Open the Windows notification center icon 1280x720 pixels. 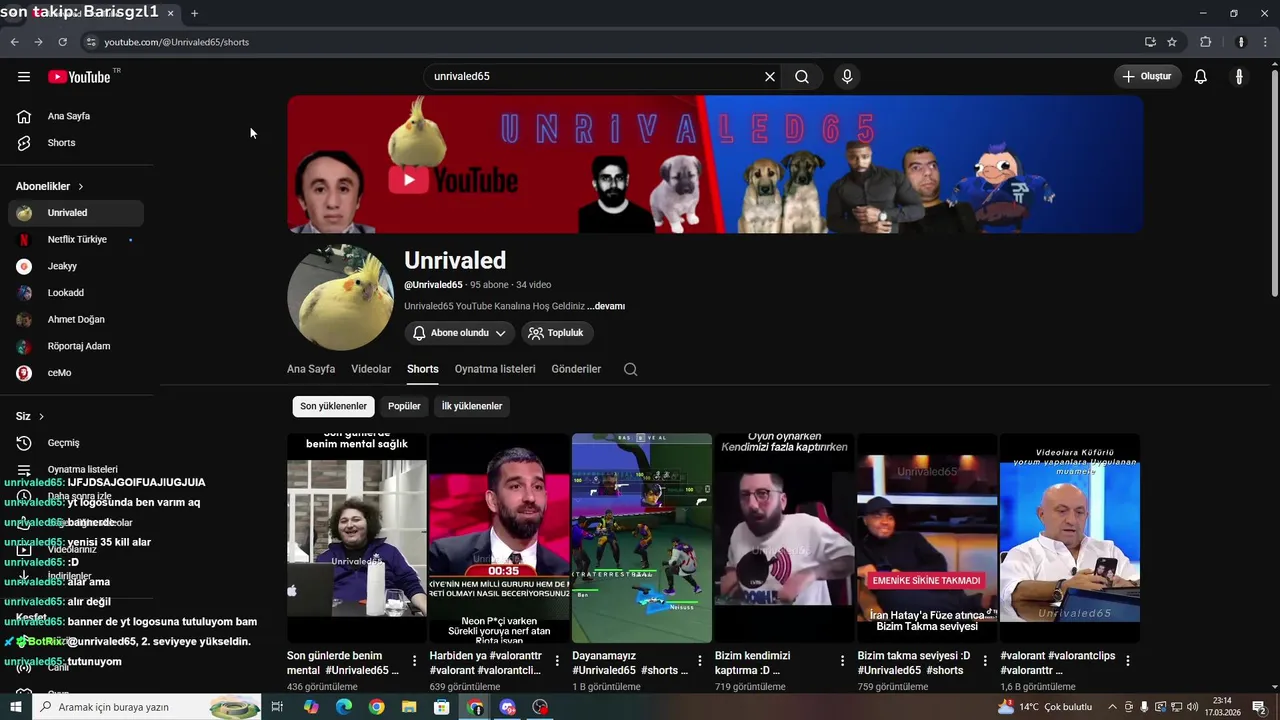pyautogui.click(x=1259, y=707)
